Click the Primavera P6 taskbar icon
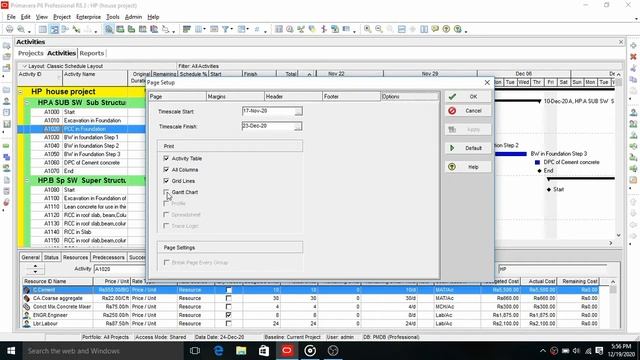 tap(287, 351)
